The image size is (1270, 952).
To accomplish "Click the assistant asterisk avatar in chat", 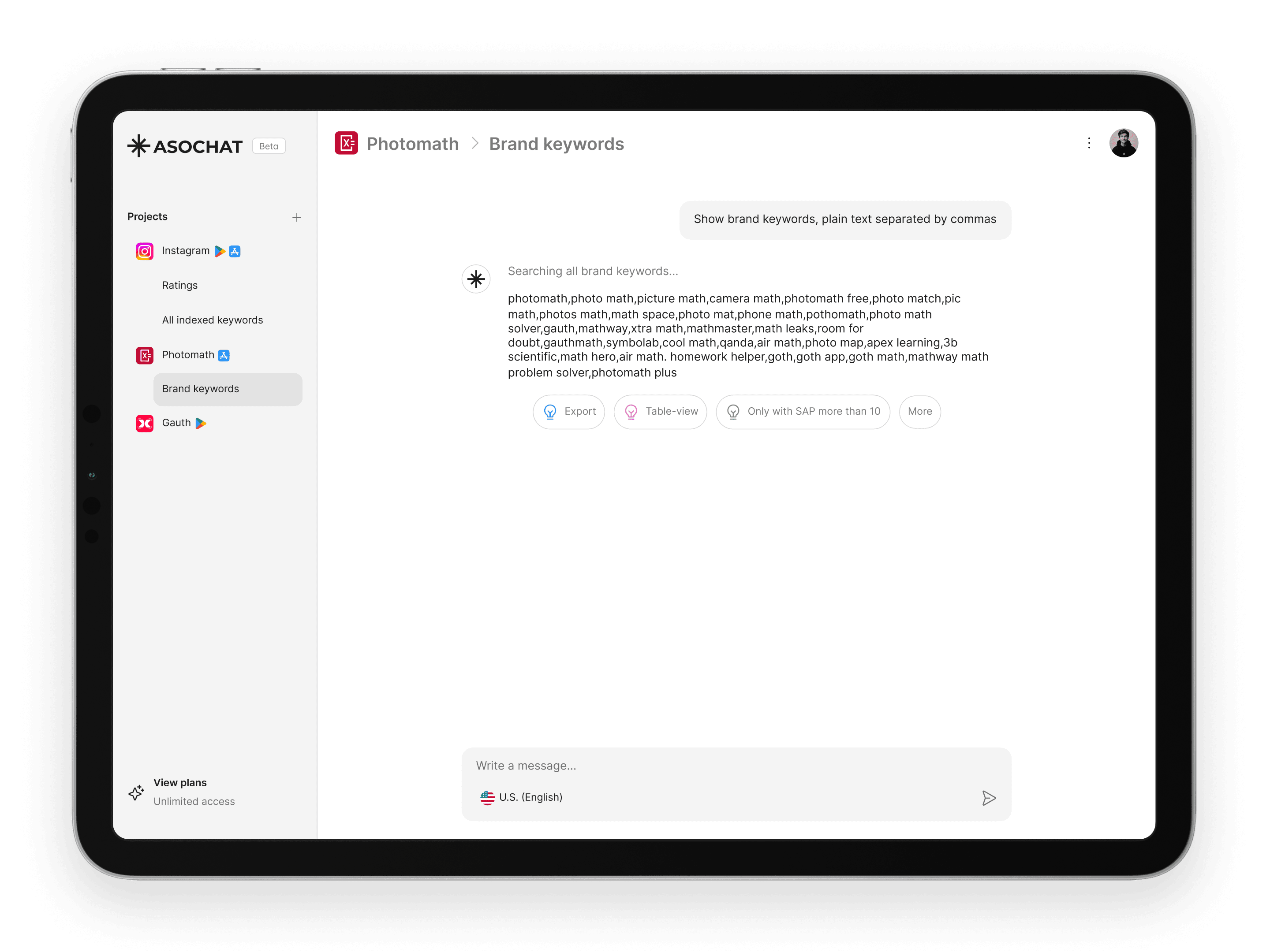I will tap(475, 279).
